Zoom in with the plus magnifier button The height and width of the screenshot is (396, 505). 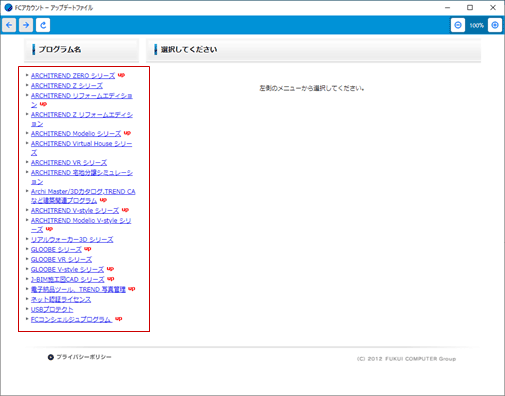[495, 25]
